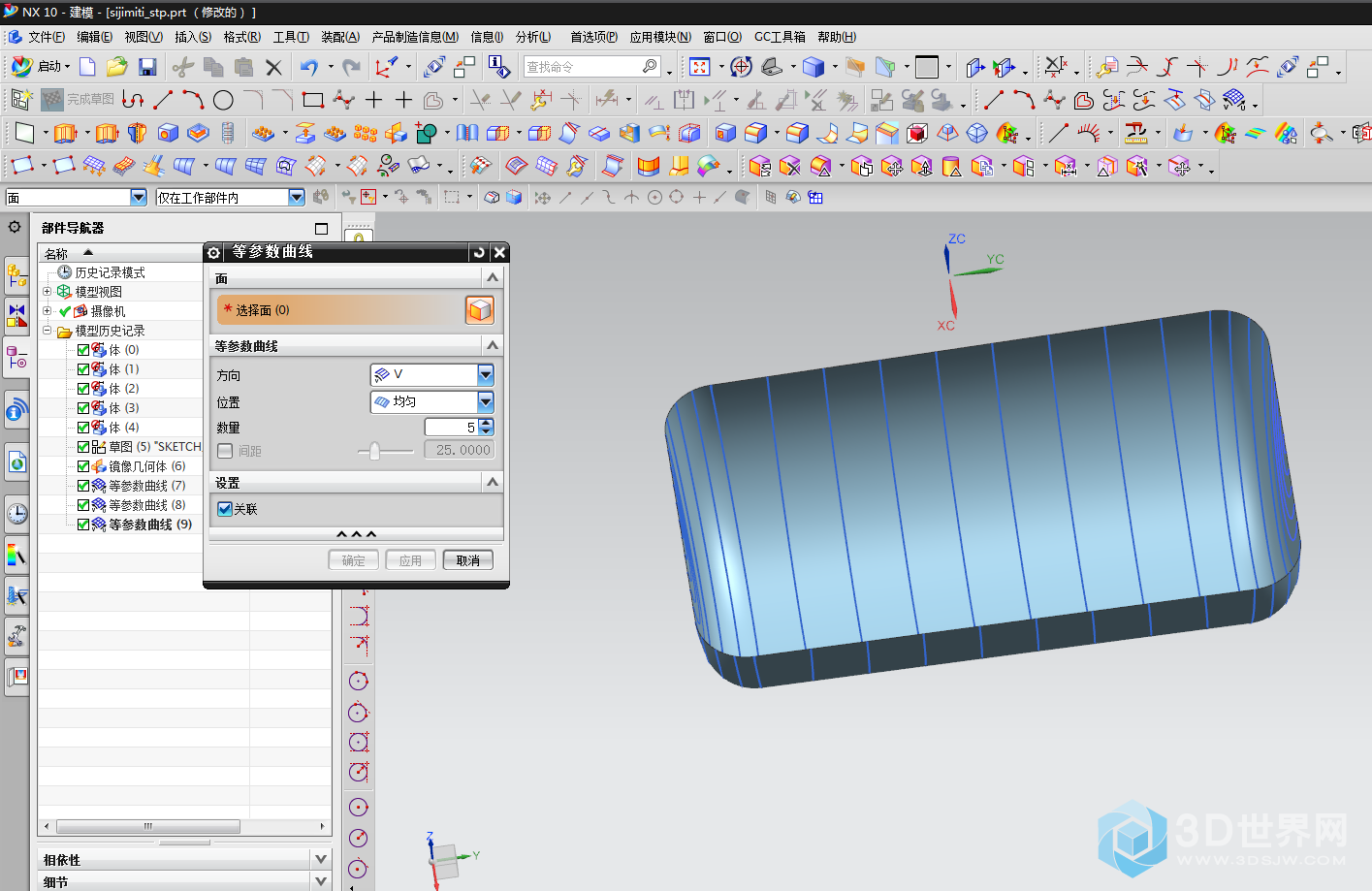1372x891 pixels.
Task: Toggle checkbox for 体 (2)
Action: coord(83,389)
